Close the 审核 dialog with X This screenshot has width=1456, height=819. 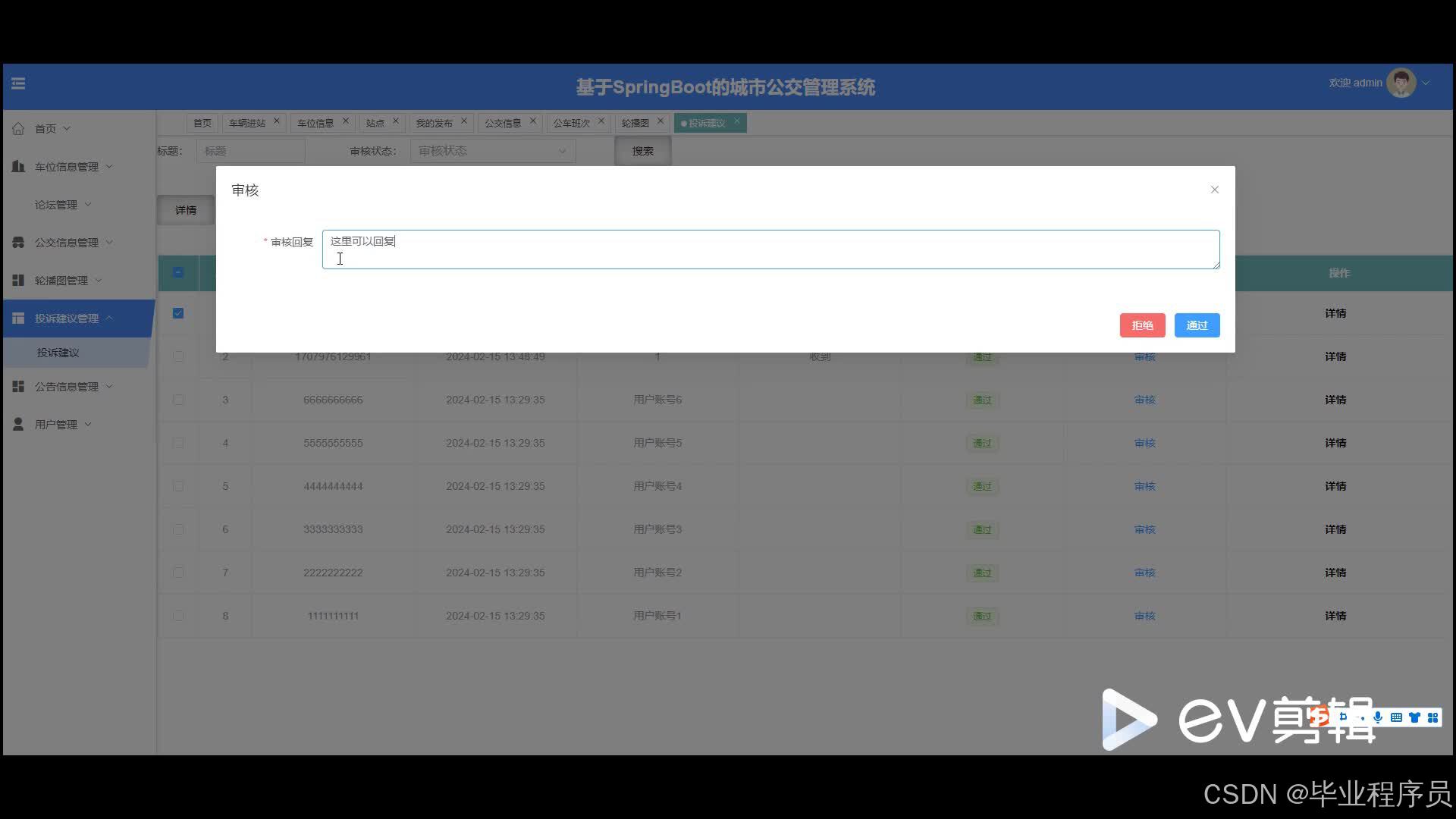pyautogui.click(x=1214, y=190)
